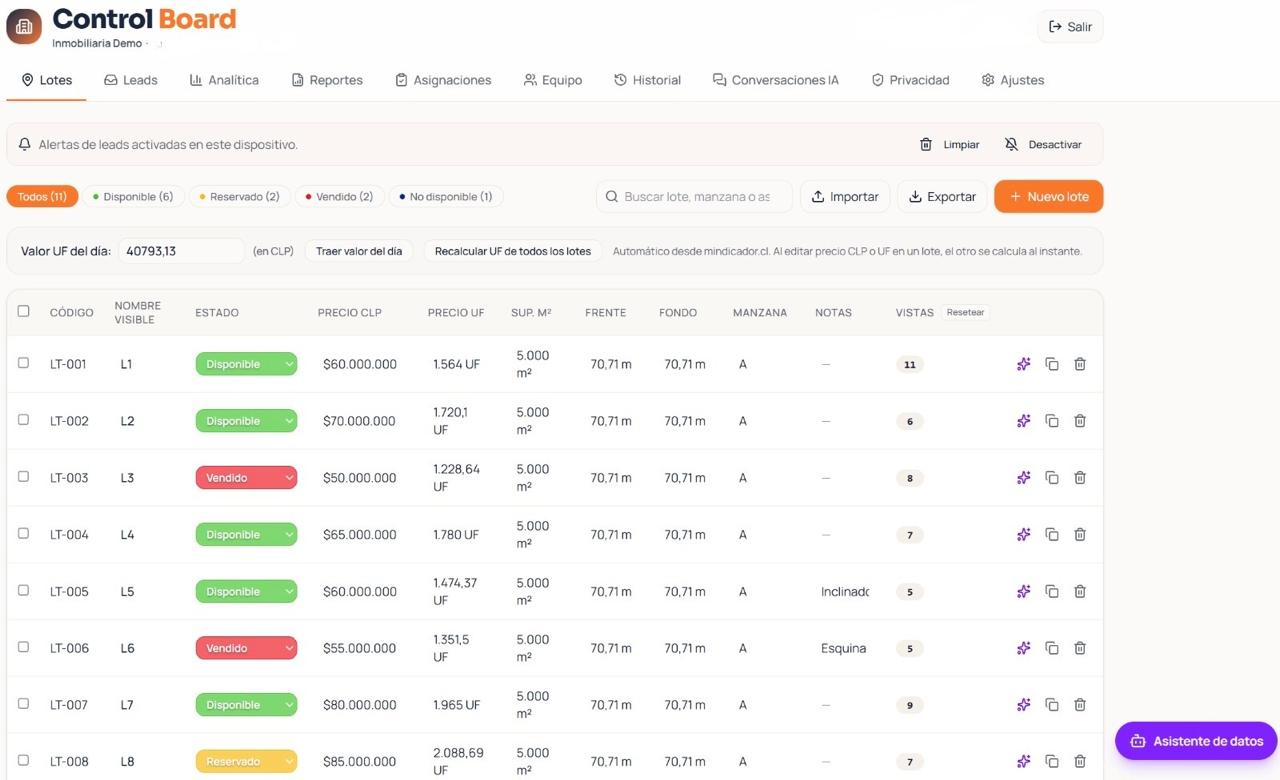Delete lot LT-008 with trash icon
The image size is (1280, 780).
1080,762
